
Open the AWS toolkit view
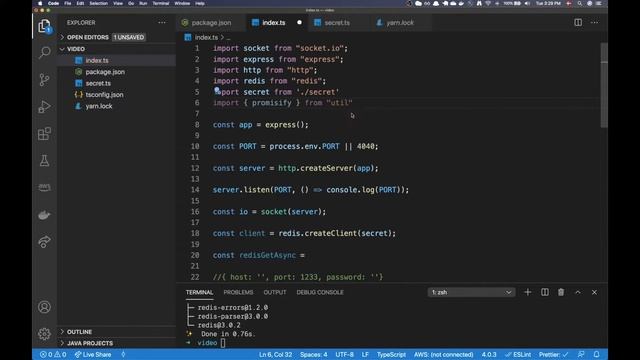[44, 187]
